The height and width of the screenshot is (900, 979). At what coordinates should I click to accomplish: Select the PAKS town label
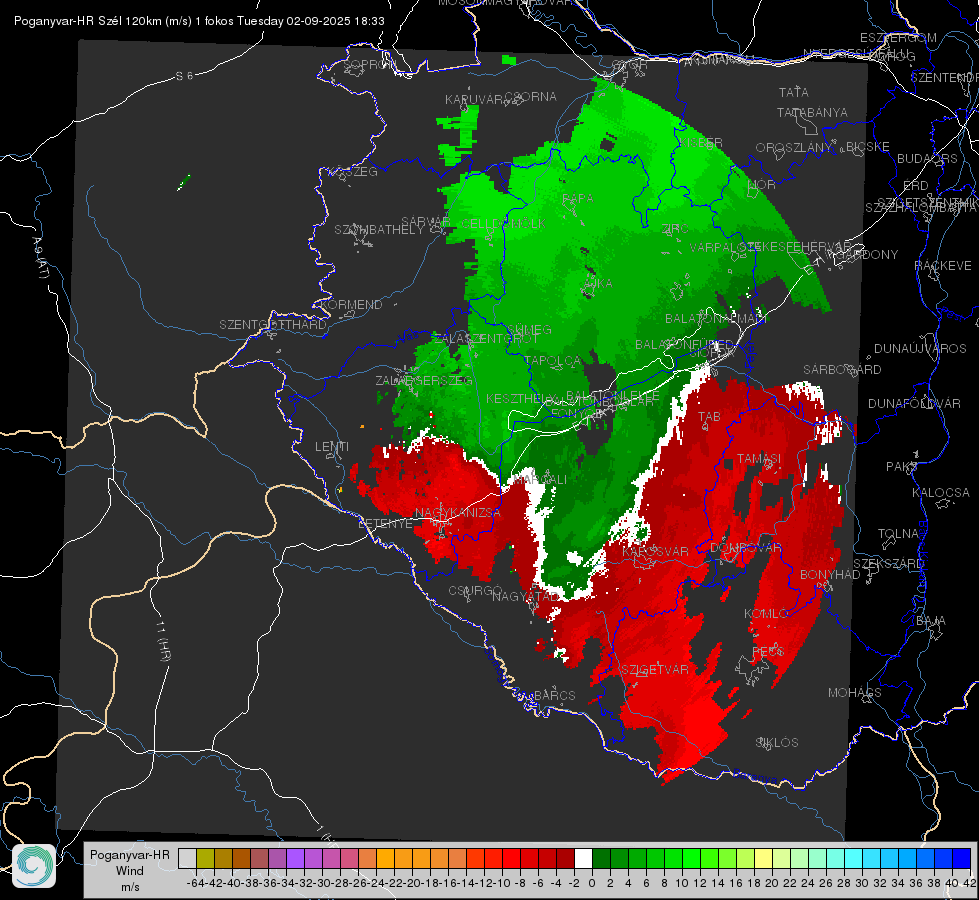[902, 467]
